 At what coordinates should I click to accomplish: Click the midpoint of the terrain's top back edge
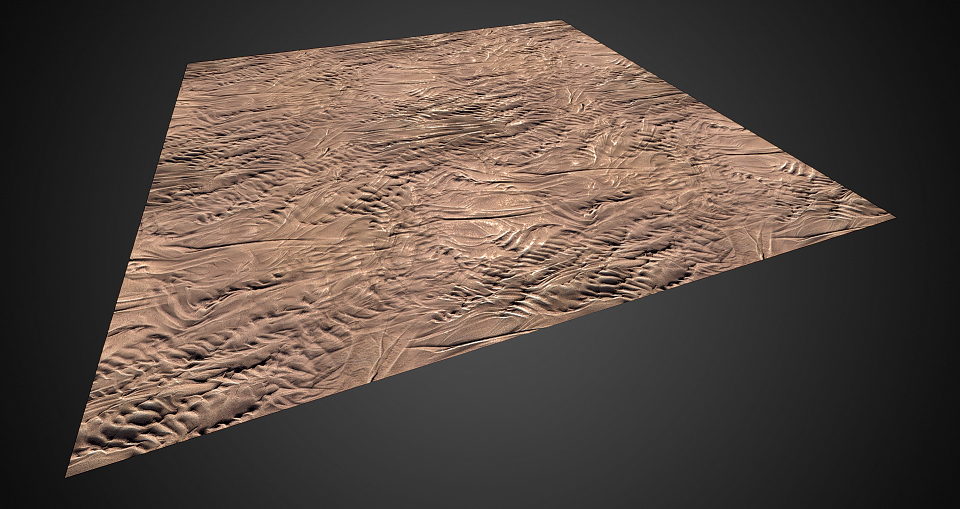click(x=377, y=44)
